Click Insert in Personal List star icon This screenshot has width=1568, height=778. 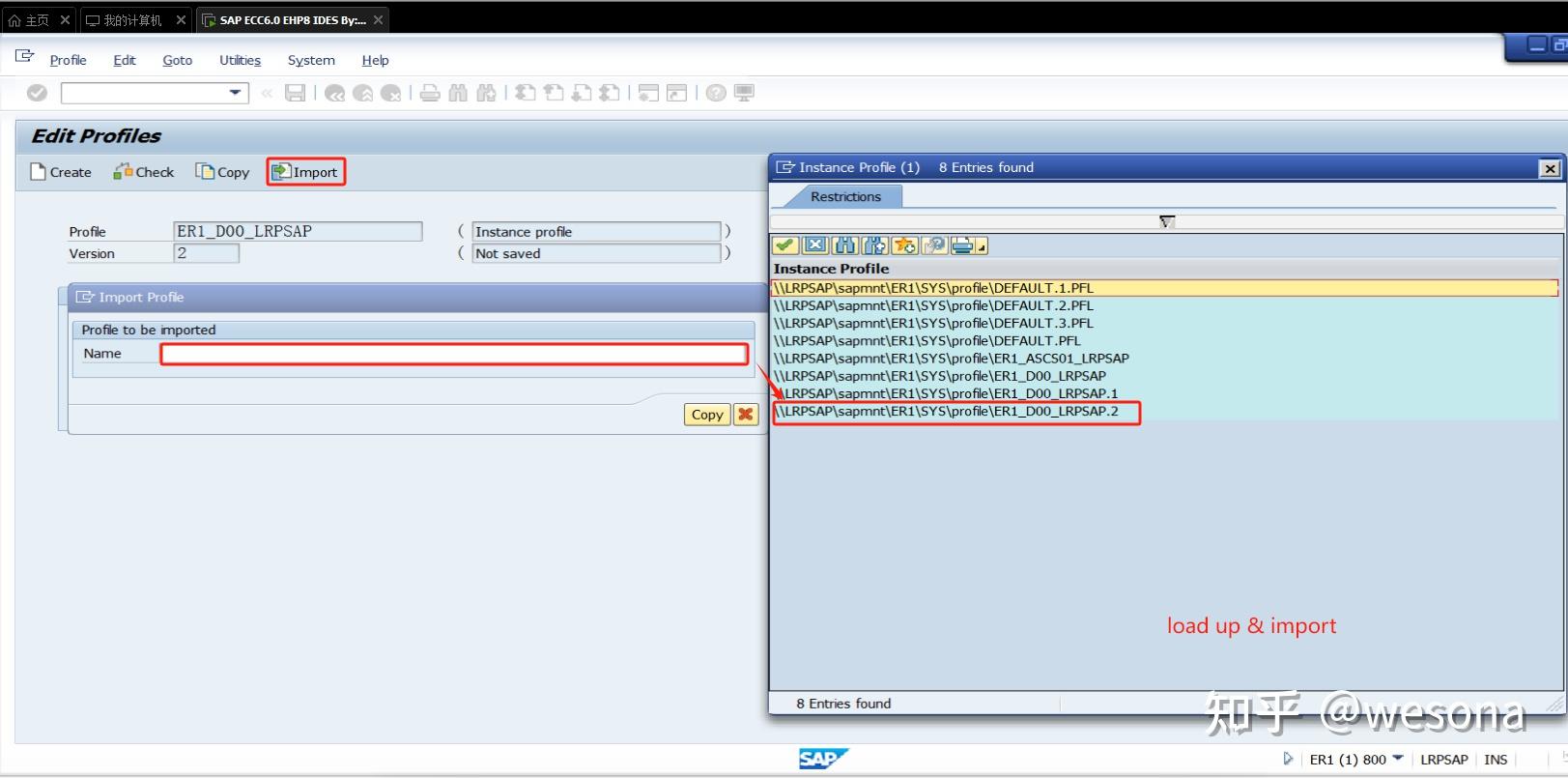(905, 245)
